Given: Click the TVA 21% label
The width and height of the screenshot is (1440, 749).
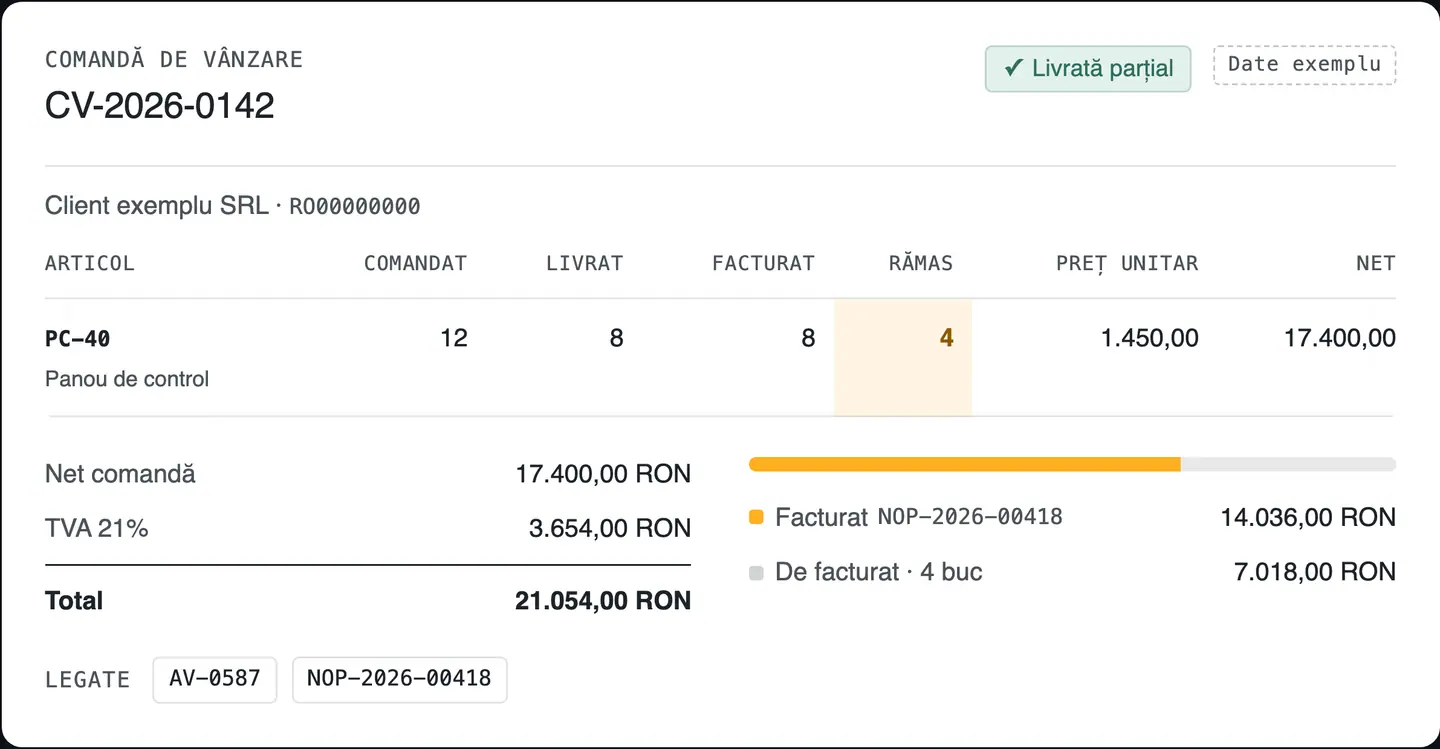Looking at the screenshot, I should [x=97, y=528].
